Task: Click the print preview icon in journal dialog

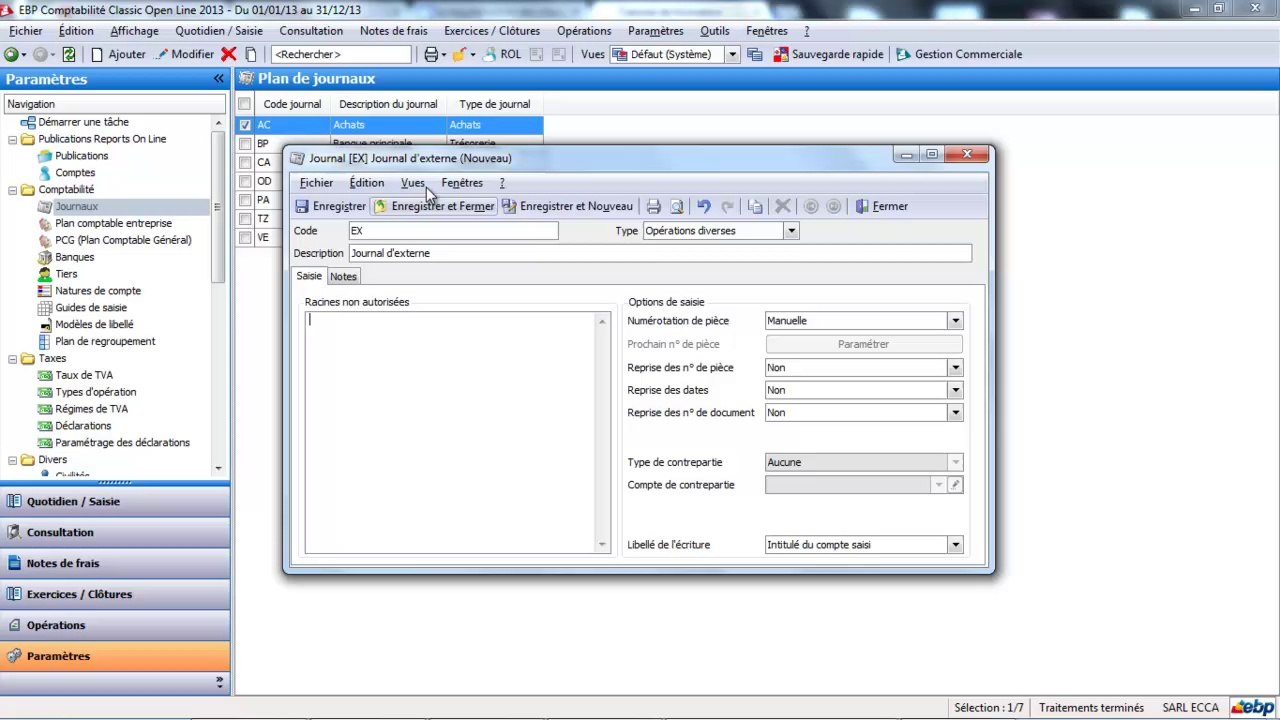Action: (677, 207)
